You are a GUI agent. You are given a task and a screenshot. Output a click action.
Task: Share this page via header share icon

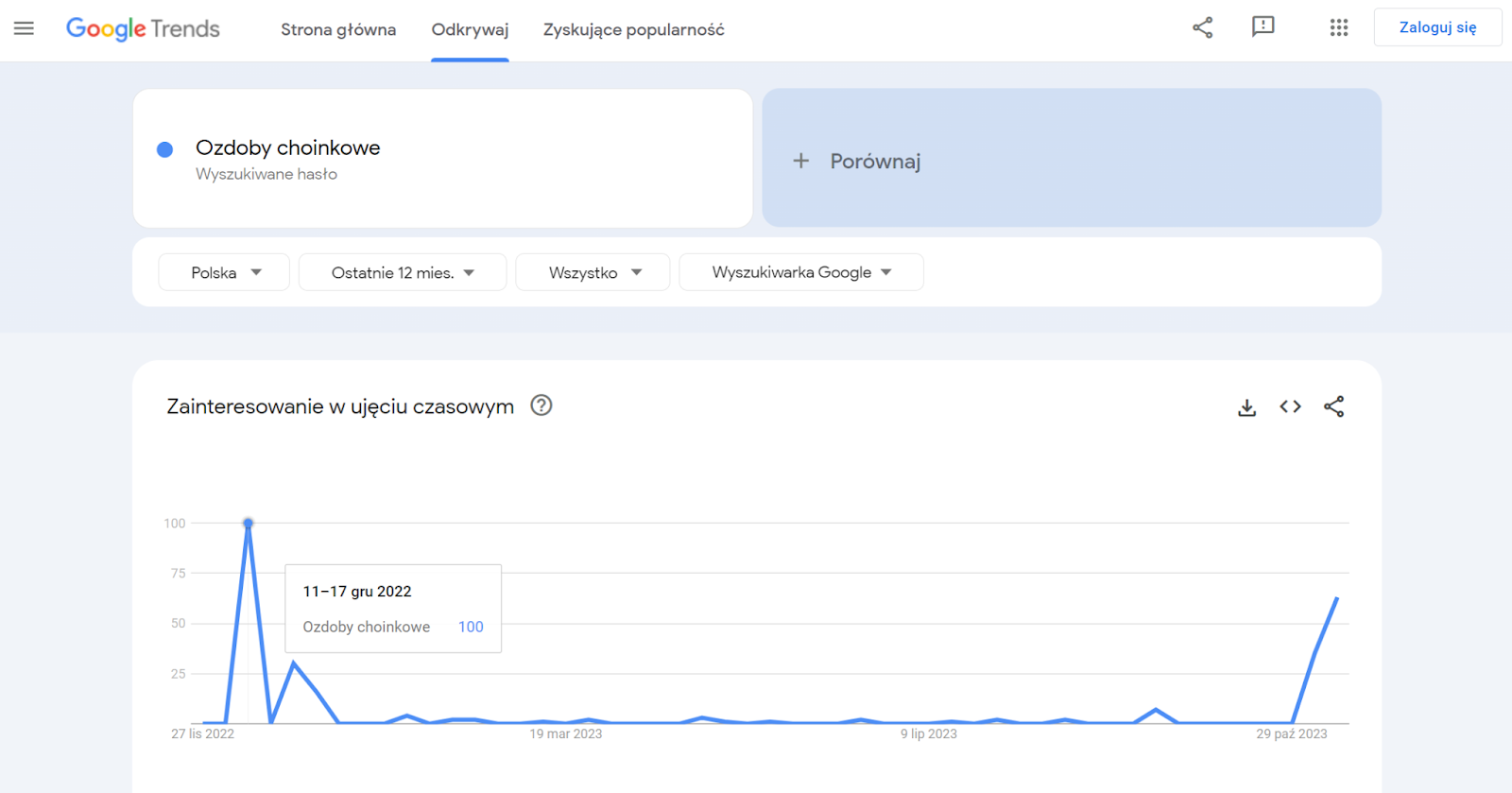[1202, 27]
